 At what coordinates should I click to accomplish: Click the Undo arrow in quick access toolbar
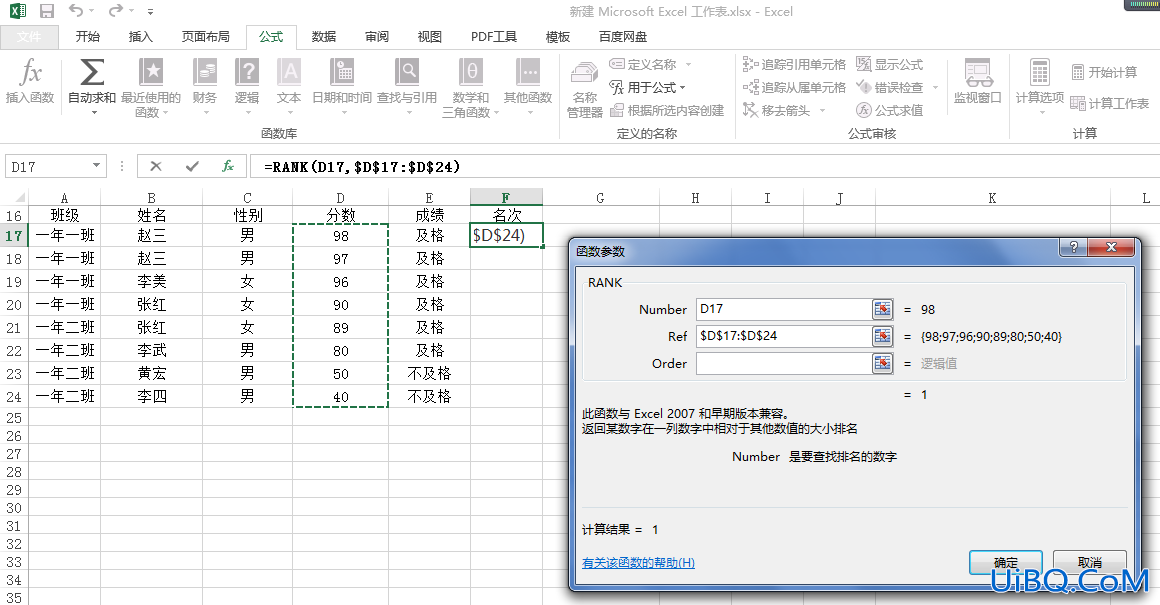click(x=75, y=10)
